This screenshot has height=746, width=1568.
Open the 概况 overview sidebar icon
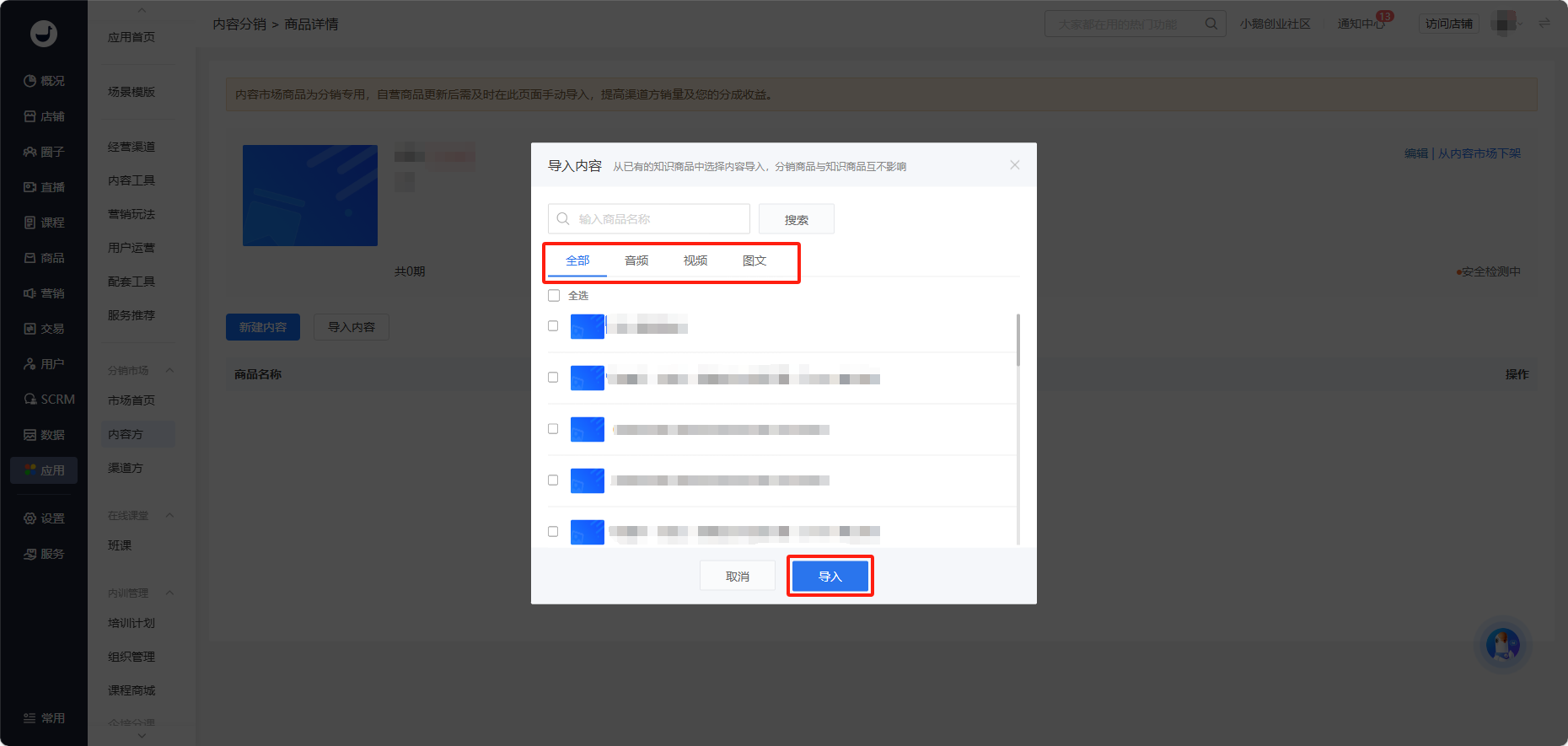pyautogui.click(x=44, y=81)
